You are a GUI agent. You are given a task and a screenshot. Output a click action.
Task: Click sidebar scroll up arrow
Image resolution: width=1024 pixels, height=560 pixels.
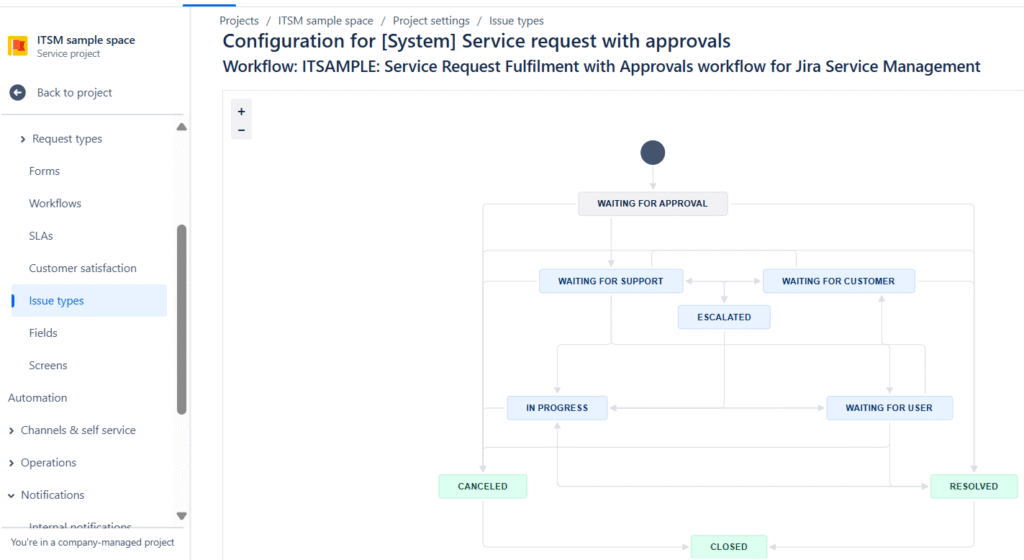182,127
